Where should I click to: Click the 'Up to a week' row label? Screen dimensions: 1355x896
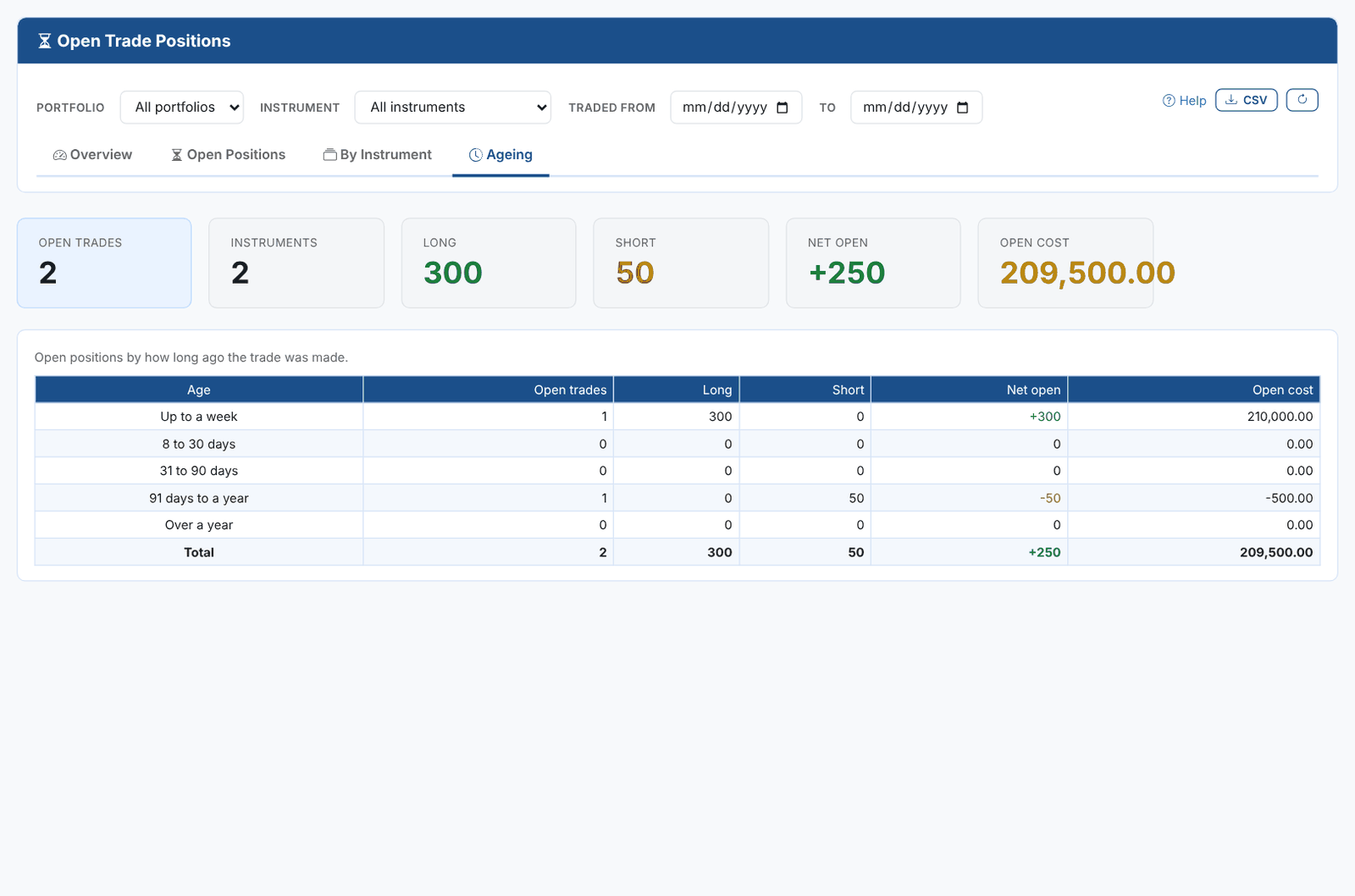[199, 417]
